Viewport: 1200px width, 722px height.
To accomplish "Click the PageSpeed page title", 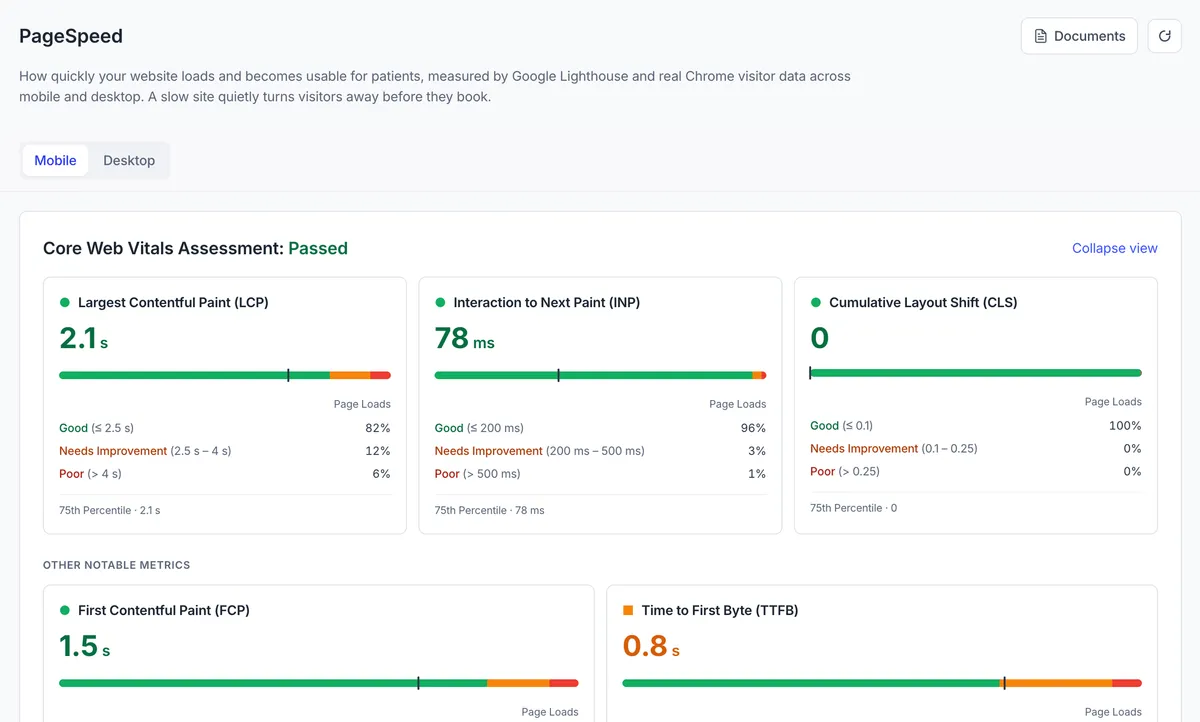I will [x=71, y=36].
